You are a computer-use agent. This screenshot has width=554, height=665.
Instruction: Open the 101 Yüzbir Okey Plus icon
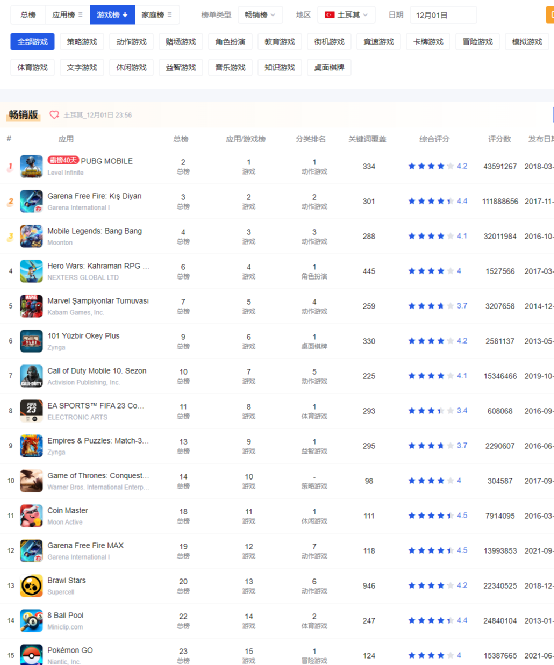click(x=31, y=341)
